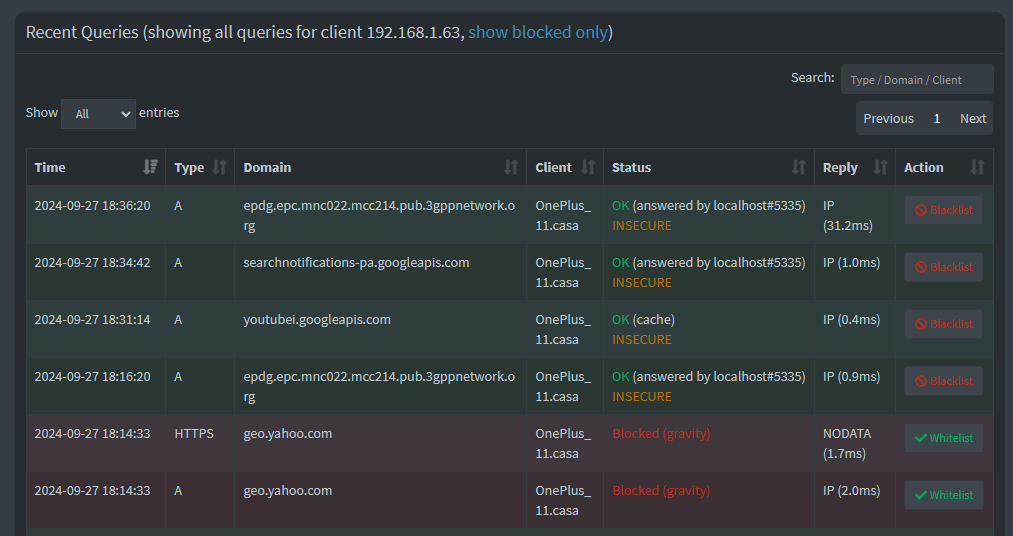Sort table by Time column icon
1013x536 pixels.
point(150,167)
